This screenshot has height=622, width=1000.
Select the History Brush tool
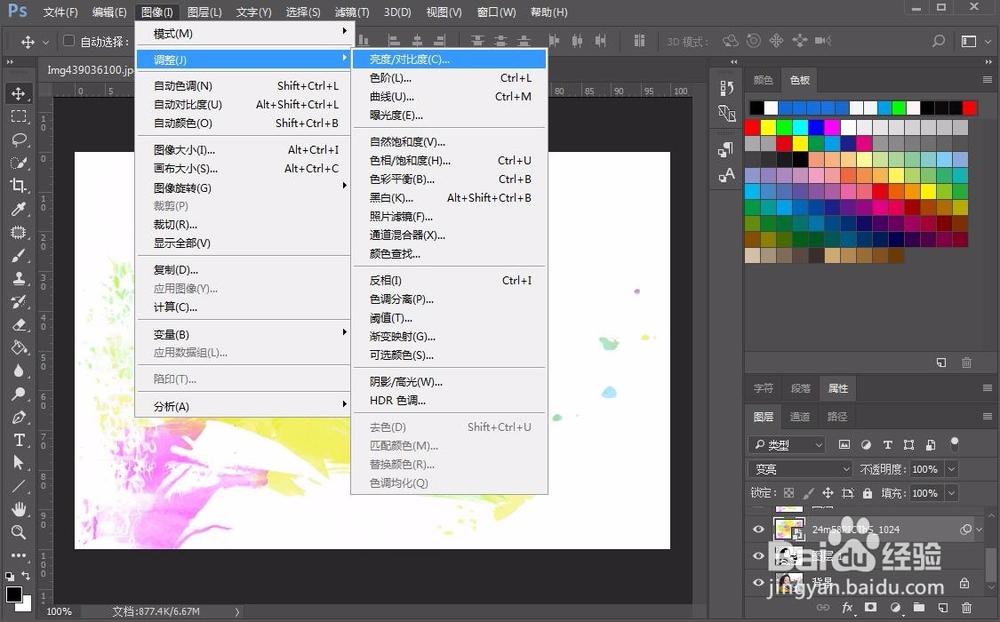click(x=18, y=301)
